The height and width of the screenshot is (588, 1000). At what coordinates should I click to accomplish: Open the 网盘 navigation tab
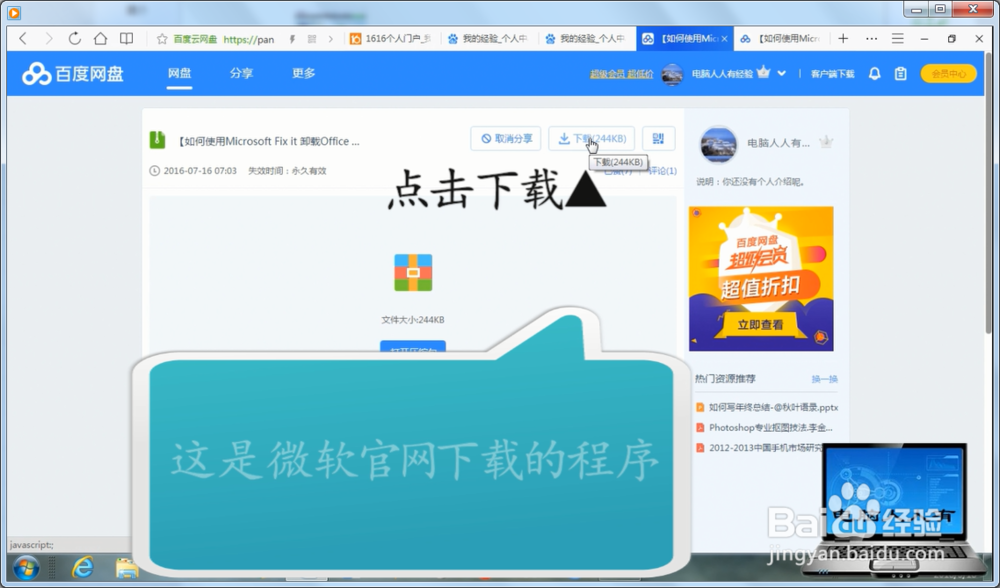179,73
